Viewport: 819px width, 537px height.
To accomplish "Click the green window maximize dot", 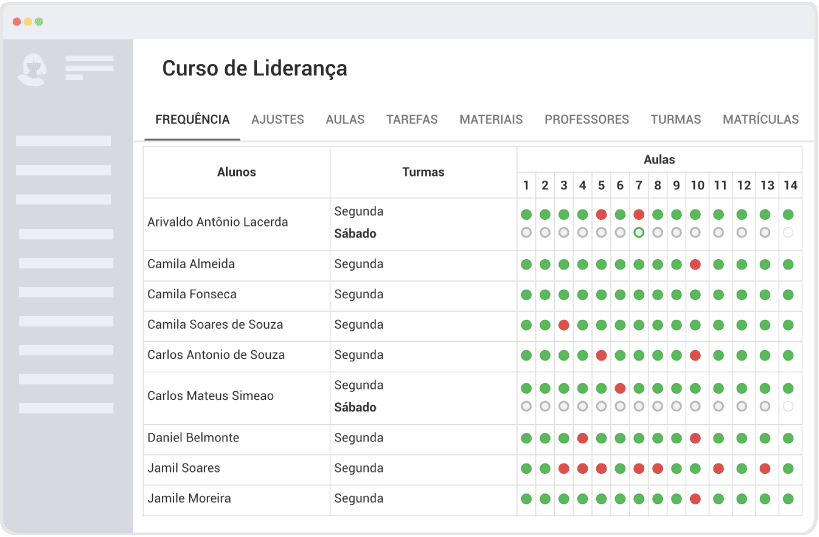I will 39,21.
